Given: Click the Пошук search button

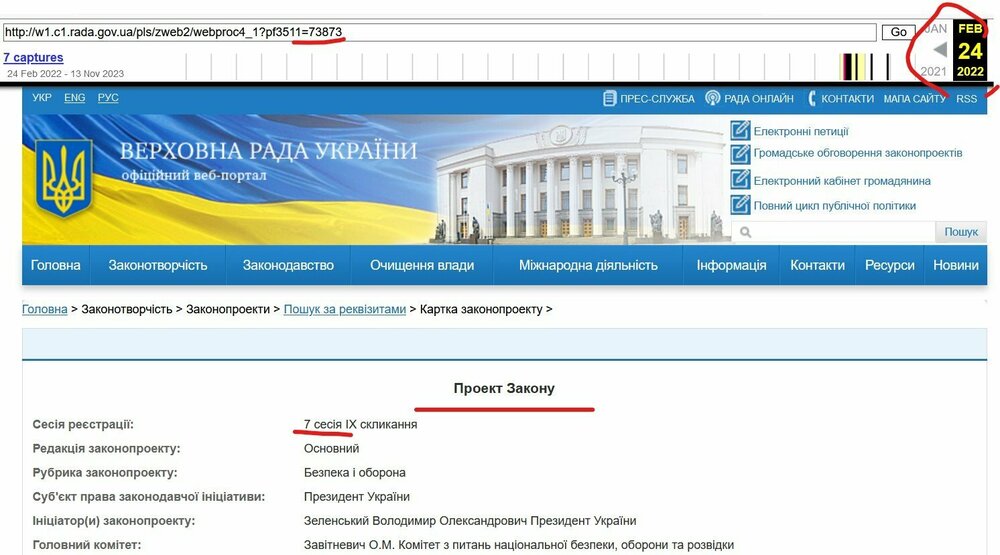Looking at the screenshot, I should coord(960,232).
